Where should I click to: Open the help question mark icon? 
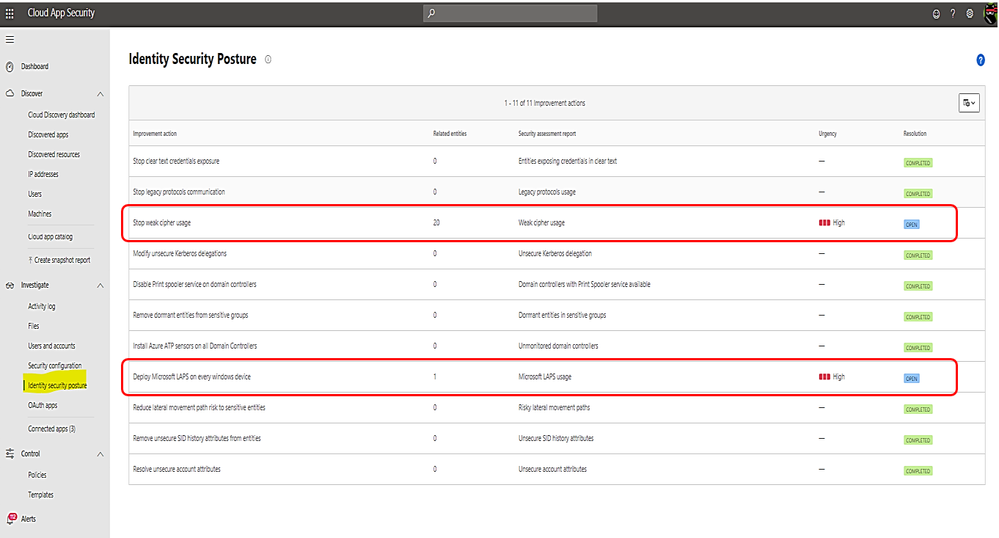952,13
